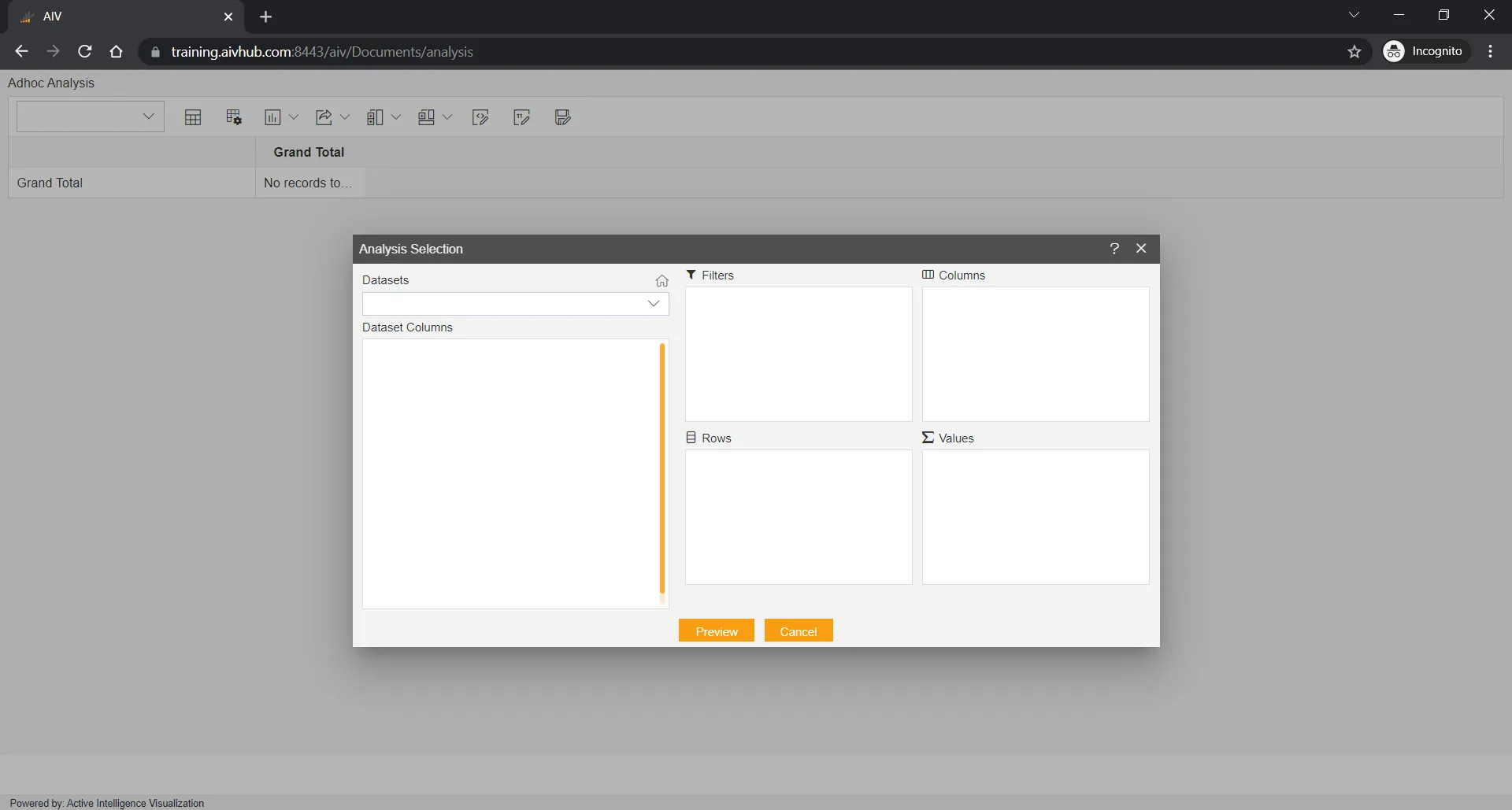Image resolution: width=1512 pixels, height=810 pixels.
Task: Reload the page with refresh icon
Action: pos(85,51)
